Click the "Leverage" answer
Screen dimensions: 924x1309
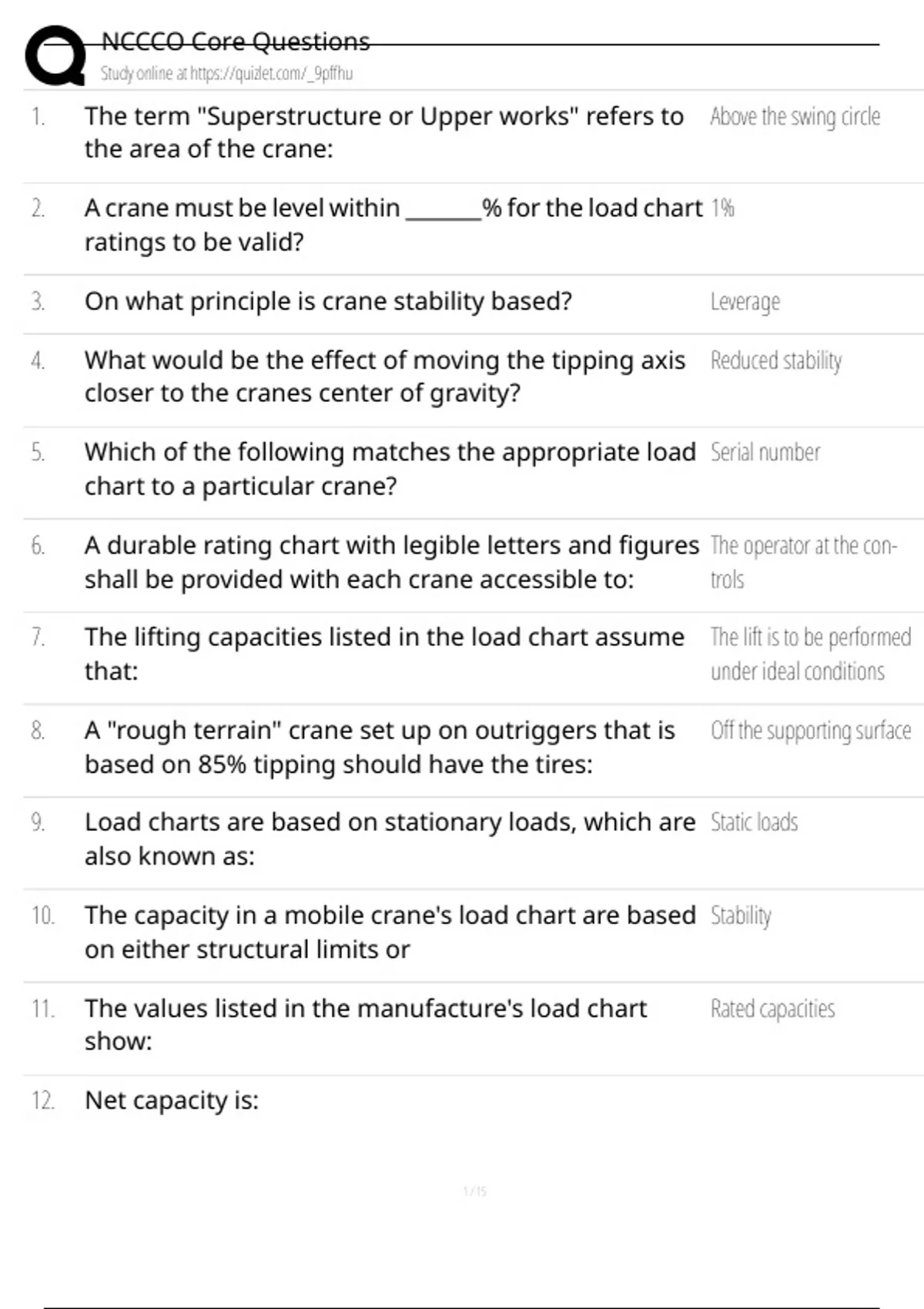click(x=745, y=302)
